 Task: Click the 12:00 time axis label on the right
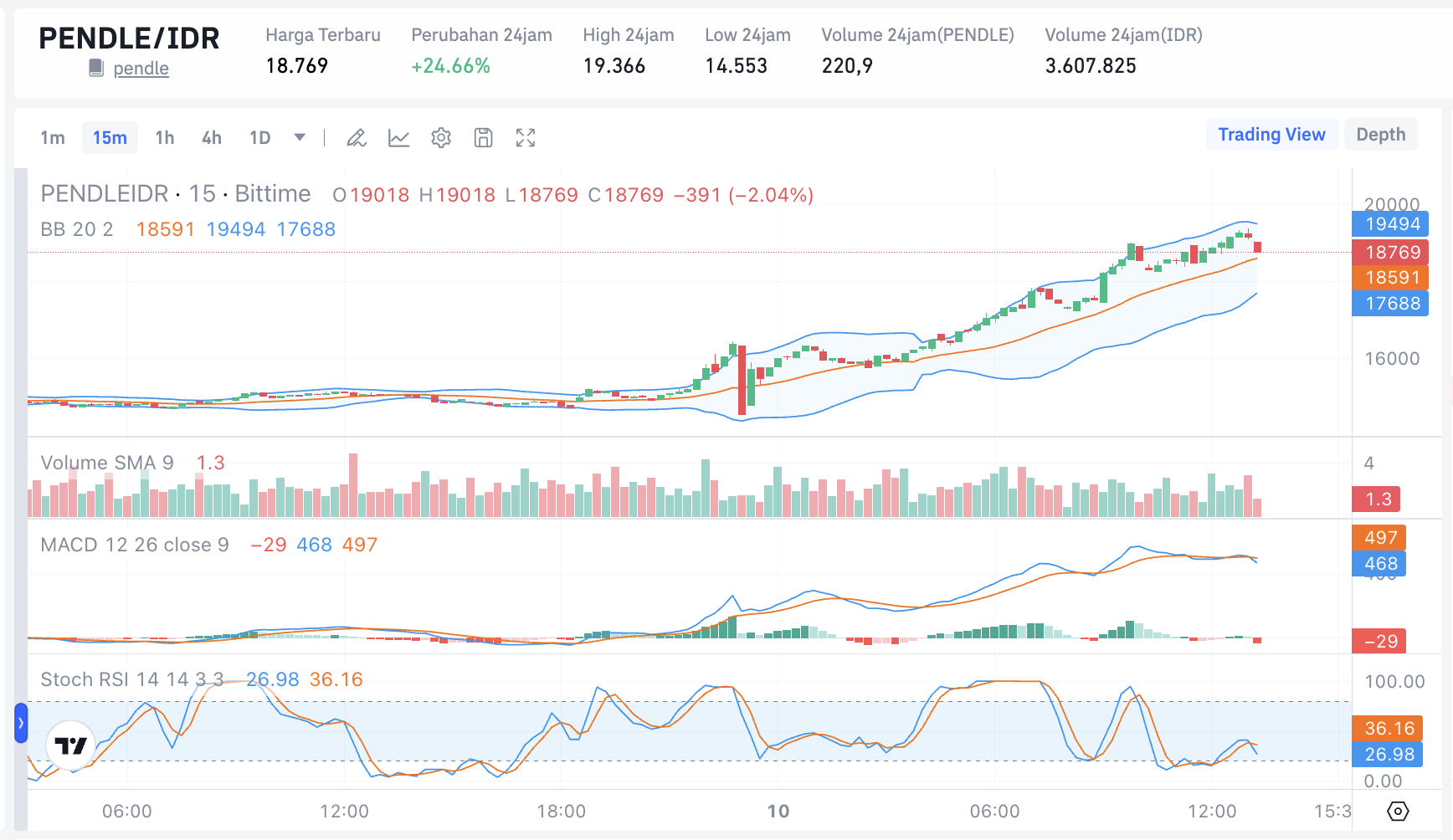[x=1212, y=812]
